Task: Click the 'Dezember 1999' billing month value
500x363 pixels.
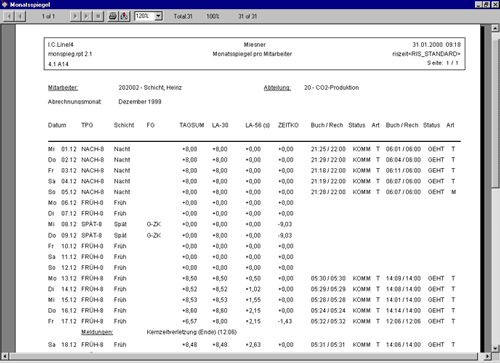Action: (x=140, y=102)
